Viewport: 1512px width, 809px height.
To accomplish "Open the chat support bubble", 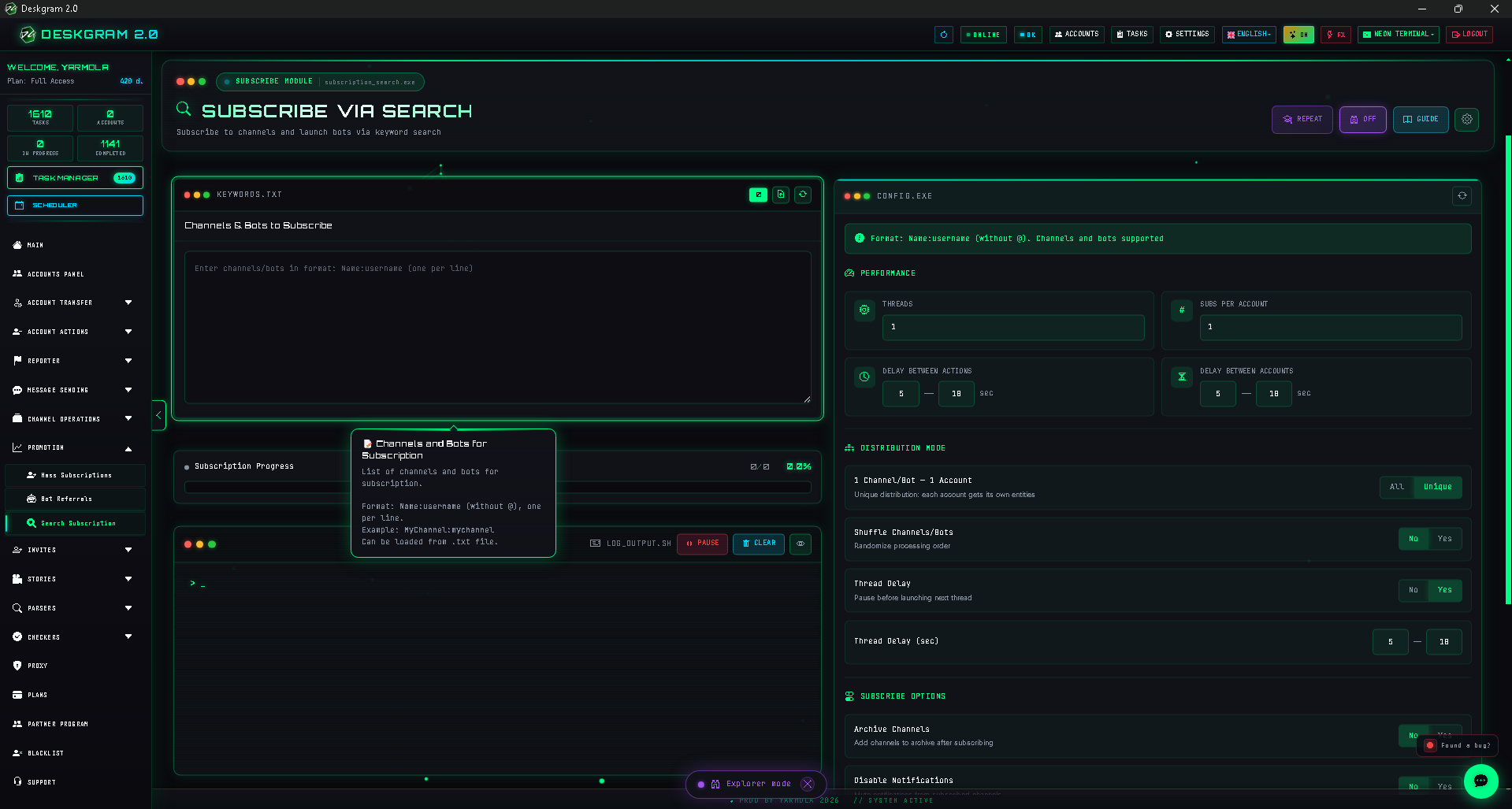I will point(1480,781).
